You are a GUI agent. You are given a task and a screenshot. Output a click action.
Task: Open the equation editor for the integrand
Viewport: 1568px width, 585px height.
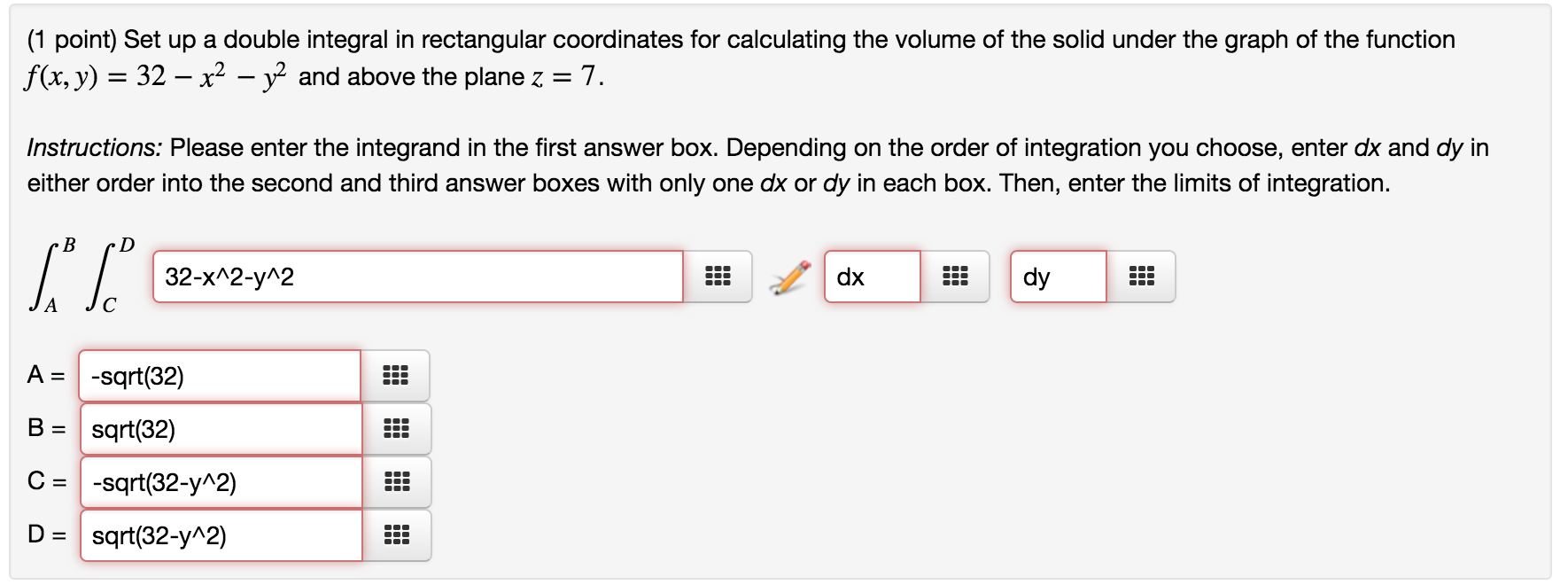point(719,277)
